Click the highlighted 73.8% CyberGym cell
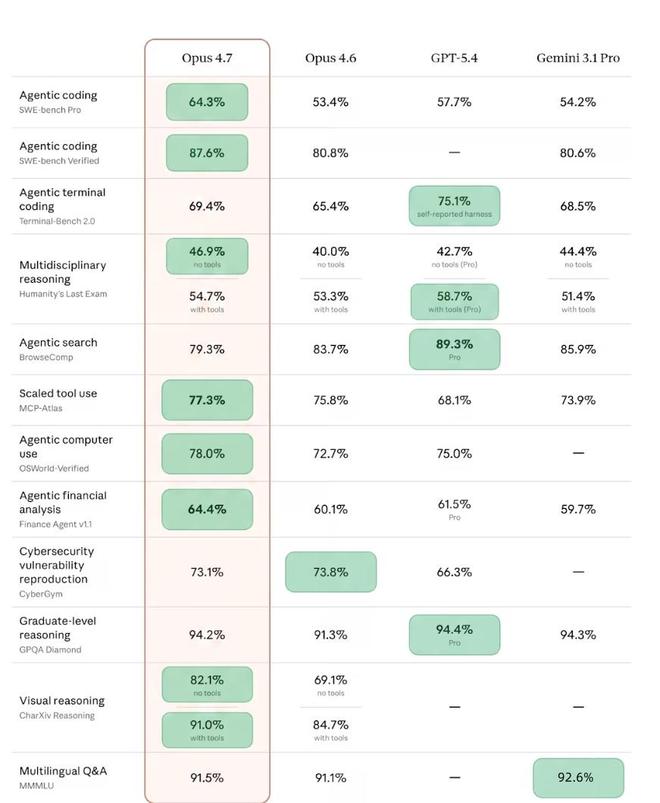The width and height of the screenshot is (660, 803). [331, 572]
